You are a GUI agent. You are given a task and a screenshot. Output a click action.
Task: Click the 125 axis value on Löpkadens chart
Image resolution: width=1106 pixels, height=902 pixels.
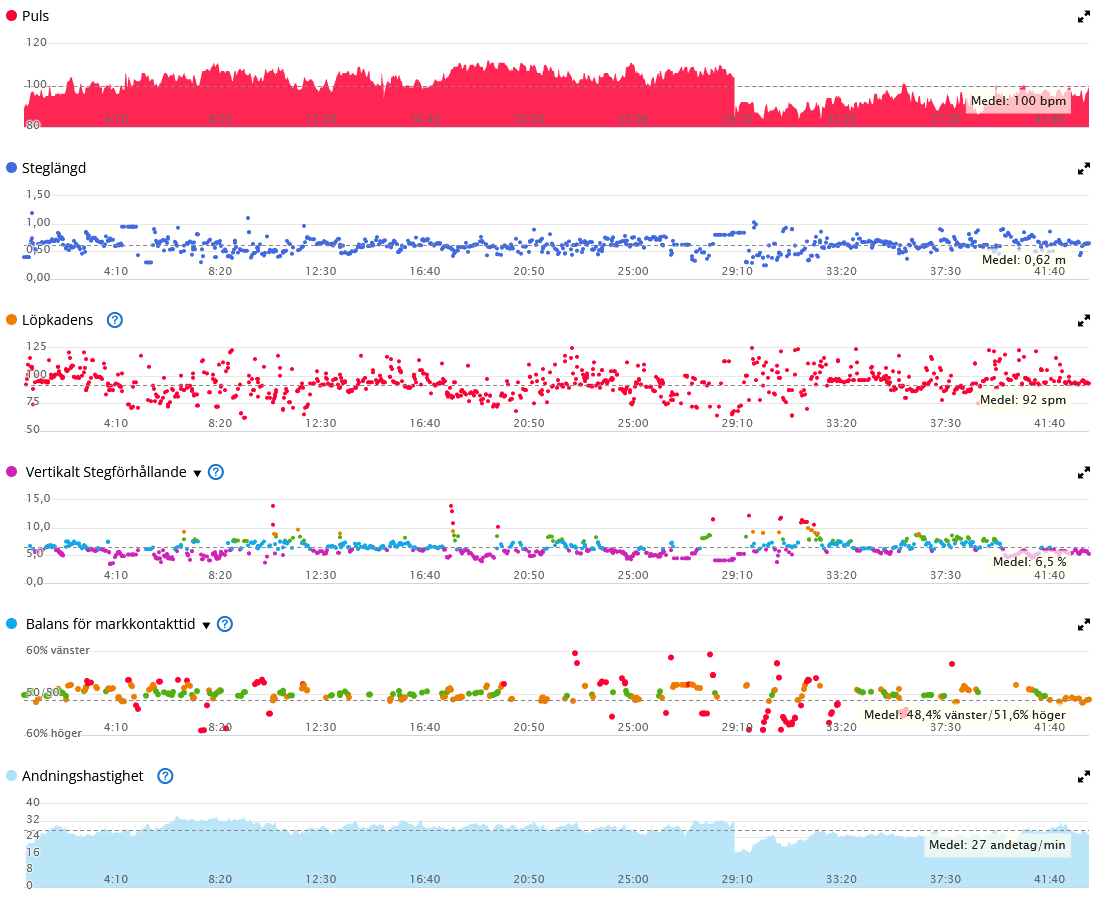pos(36,346)
